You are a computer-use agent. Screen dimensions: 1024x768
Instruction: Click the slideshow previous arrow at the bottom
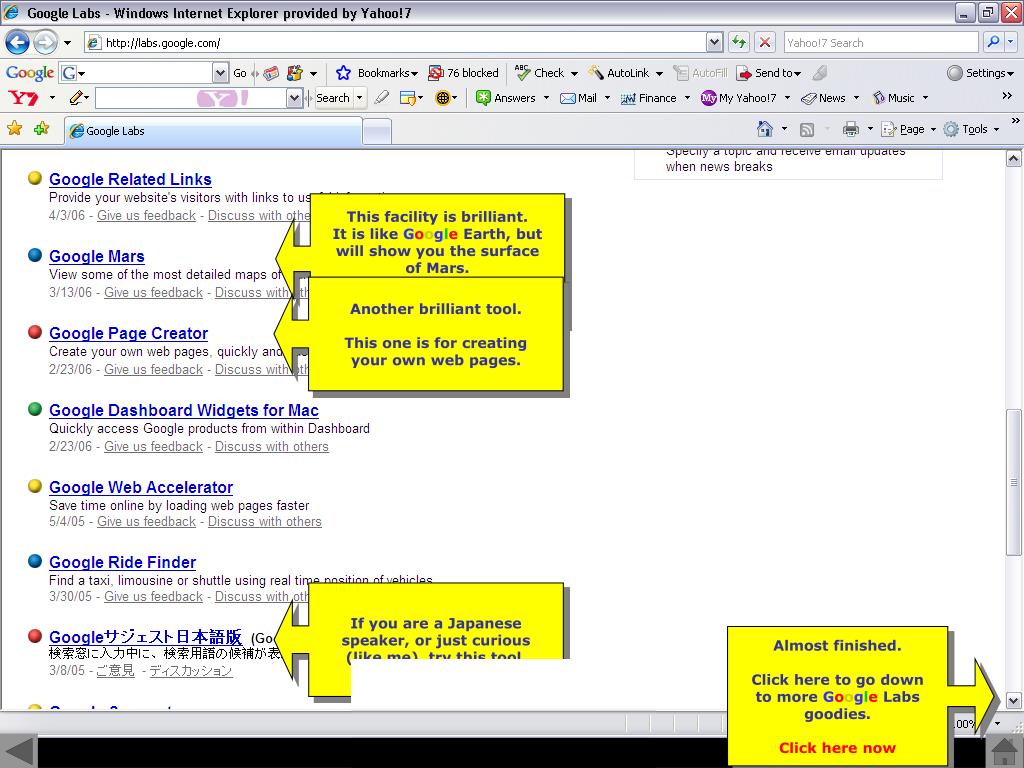click(18, 751)
